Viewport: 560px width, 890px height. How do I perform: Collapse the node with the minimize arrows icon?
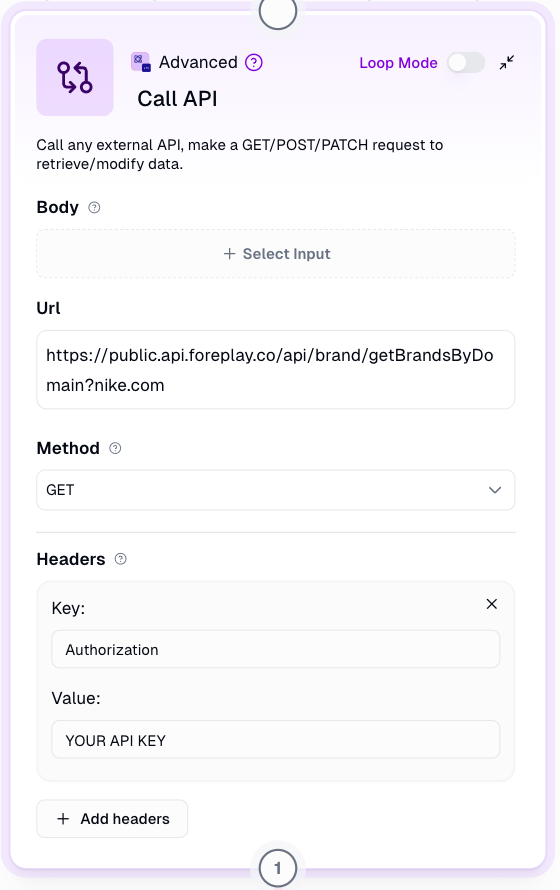507,62
